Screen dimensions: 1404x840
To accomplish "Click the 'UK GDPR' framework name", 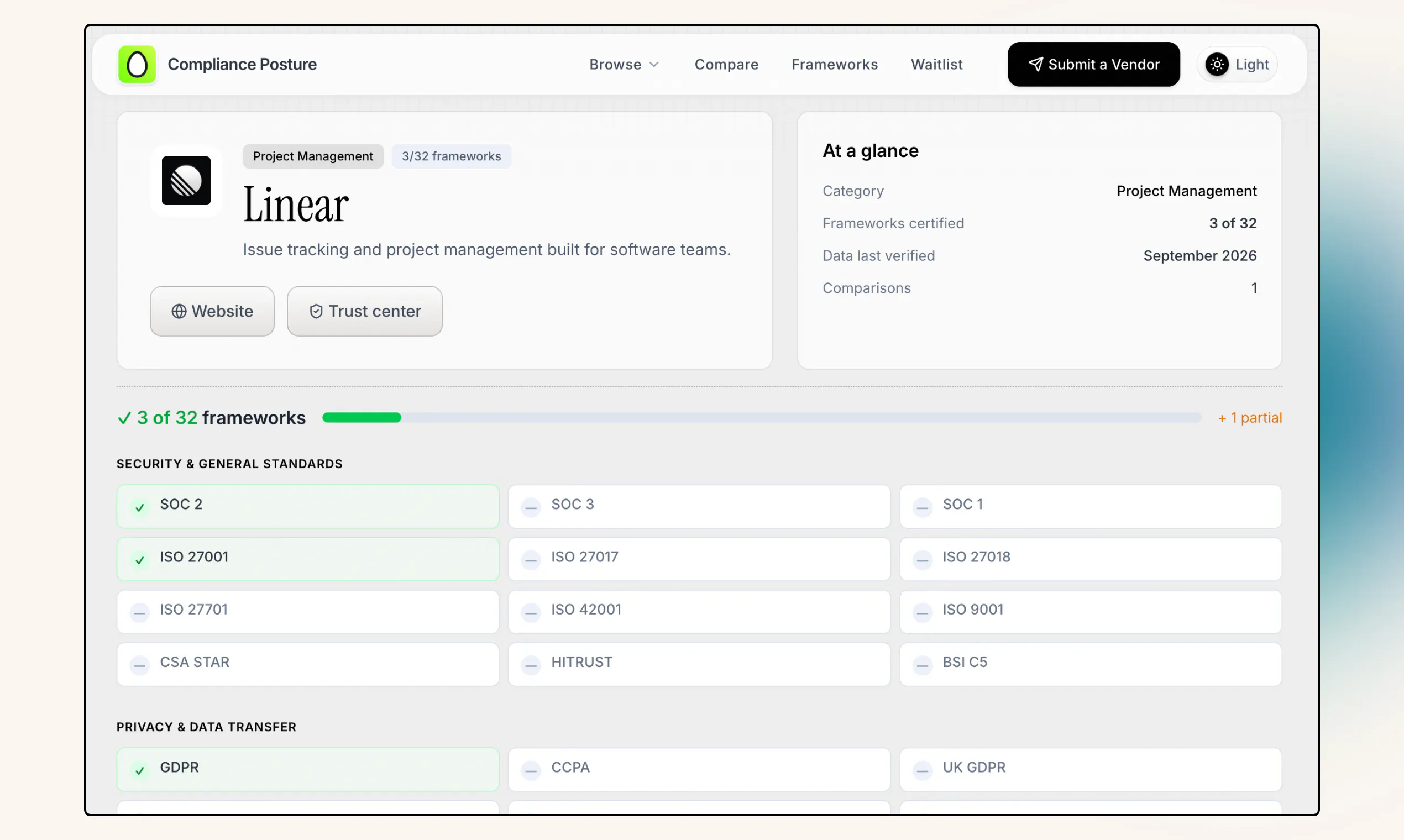I will 974,768.
